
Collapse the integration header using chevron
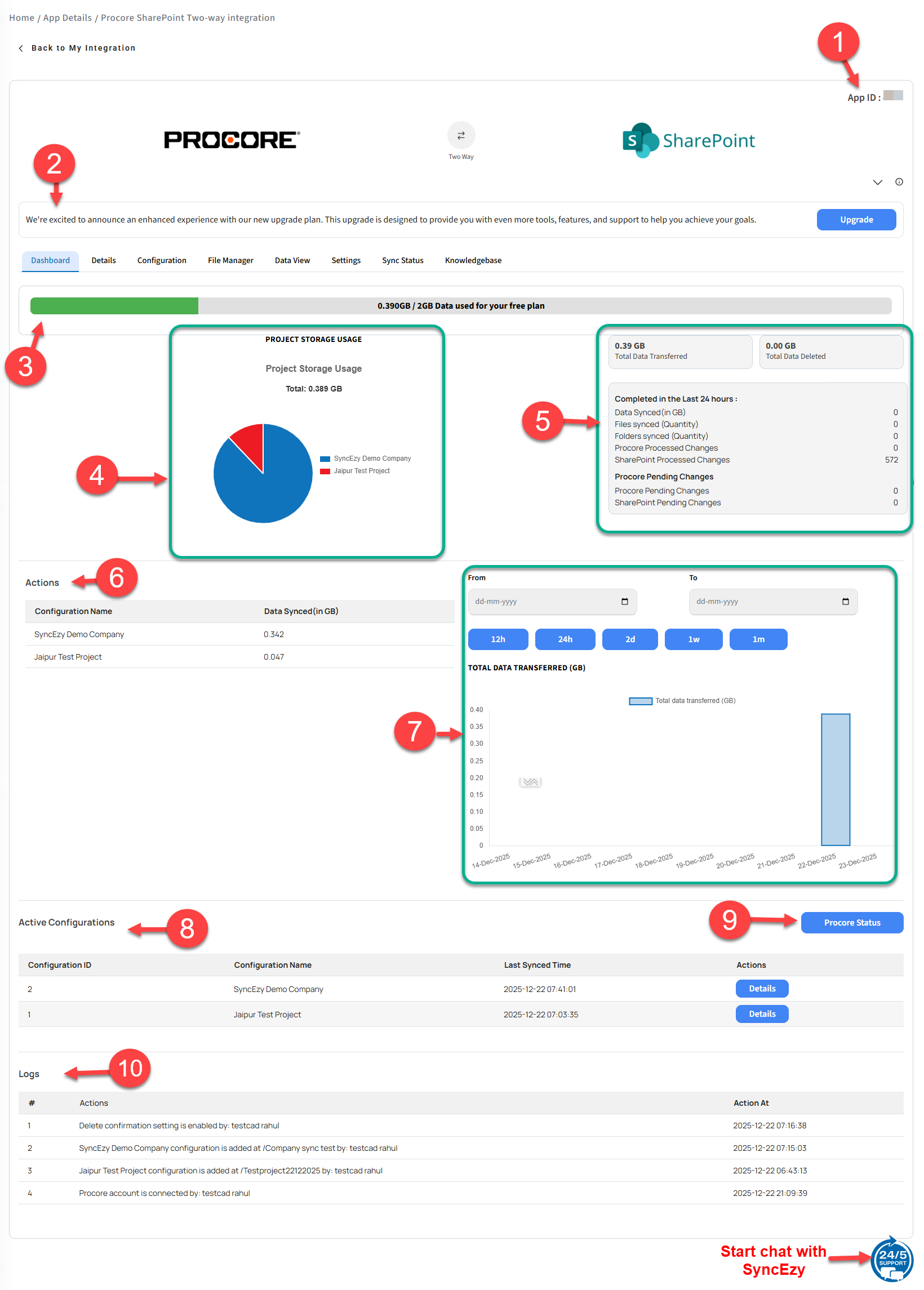[x=877, y=183]
